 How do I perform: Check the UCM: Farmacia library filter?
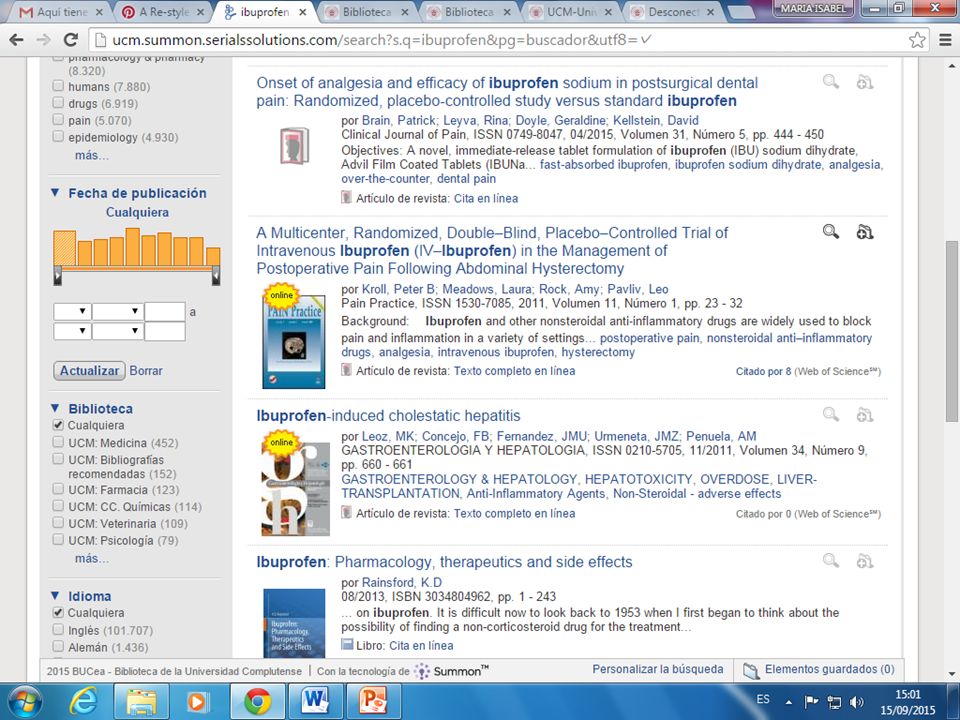(58, 489)
